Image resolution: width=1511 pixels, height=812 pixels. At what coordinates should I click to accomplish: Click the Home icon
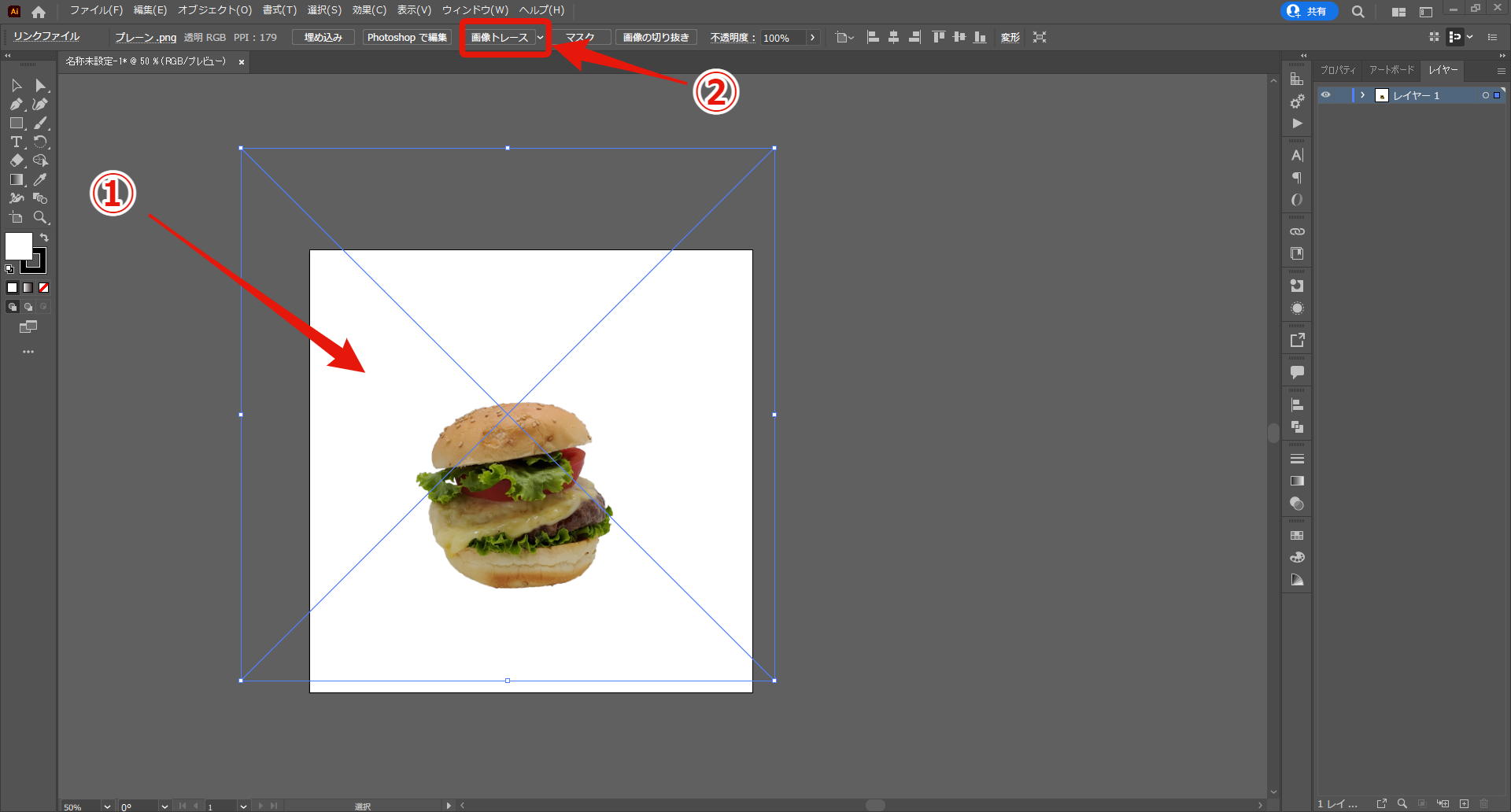coord(39,12)
